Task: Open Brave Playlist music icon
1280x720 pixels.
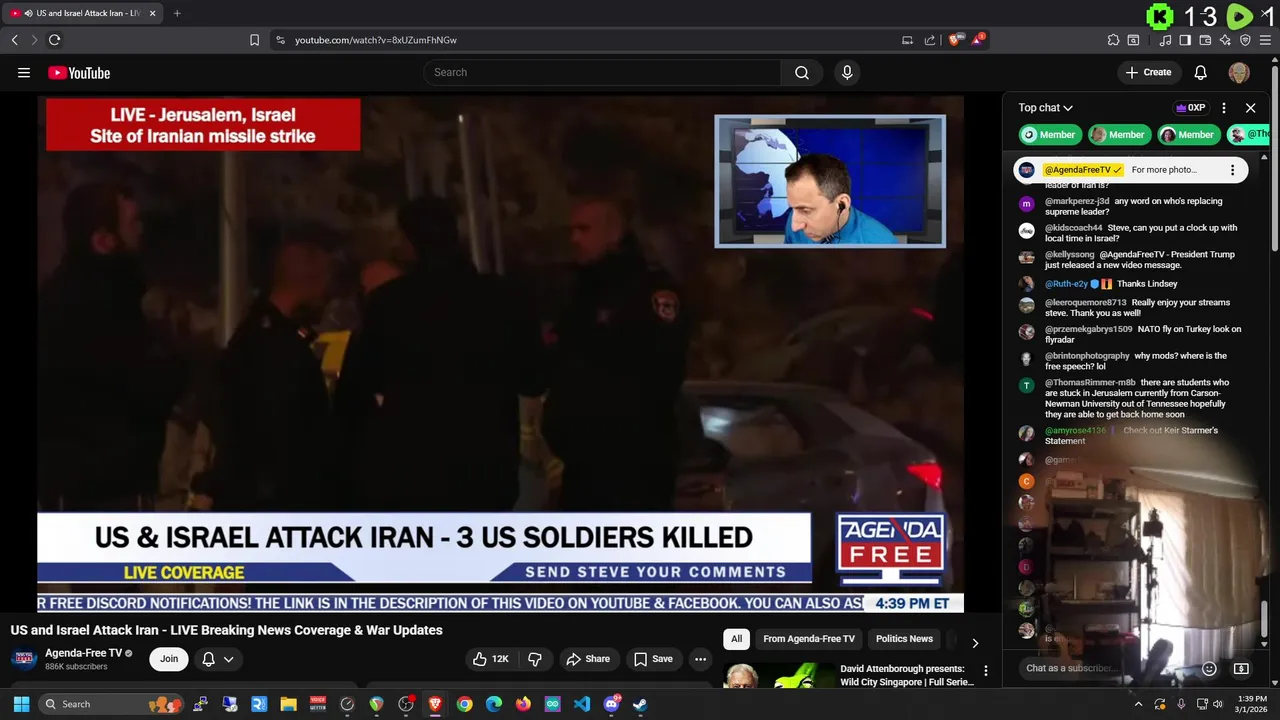Action: pyautogui.click(x=1165, y=40)
